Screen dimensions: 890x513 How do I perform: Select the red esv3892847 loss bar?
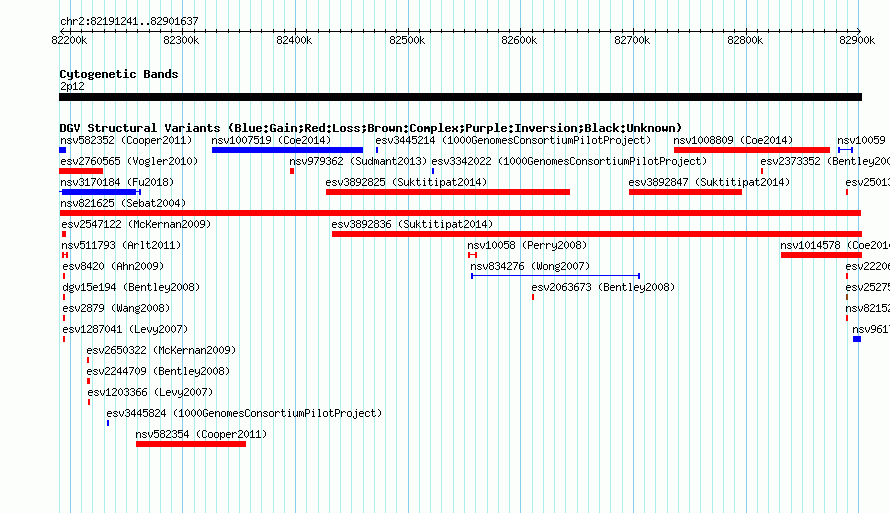(685, 192)
